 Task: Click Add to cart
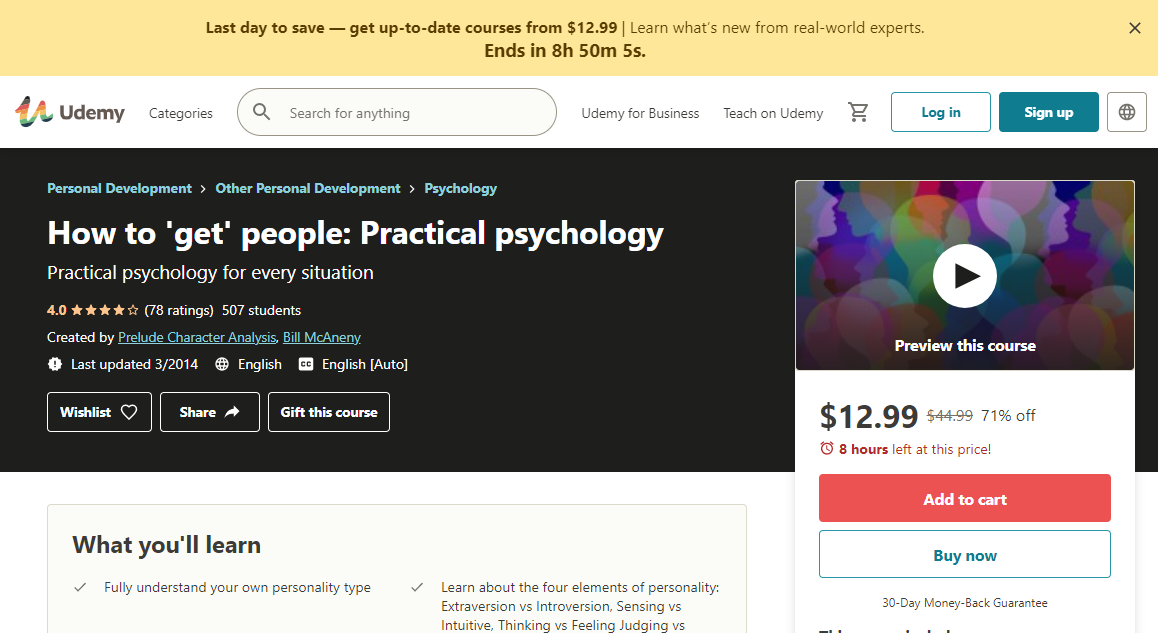click(964, 497)
